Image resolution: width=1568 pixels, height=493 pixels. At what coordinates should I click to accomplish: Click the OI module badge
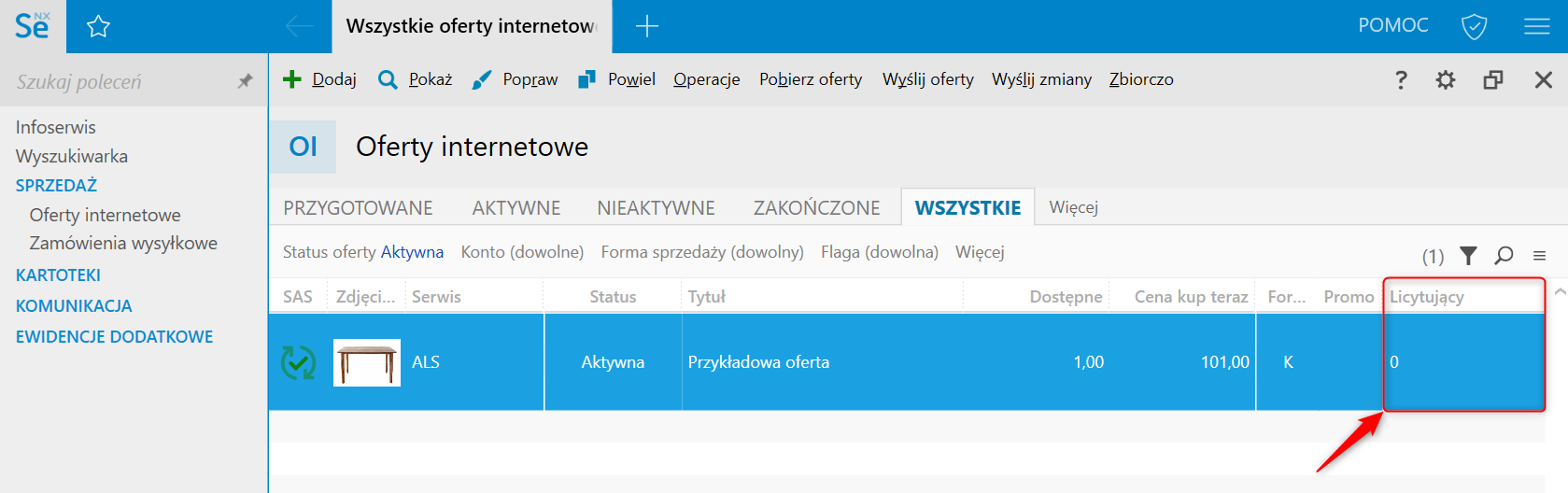(303, 147)
